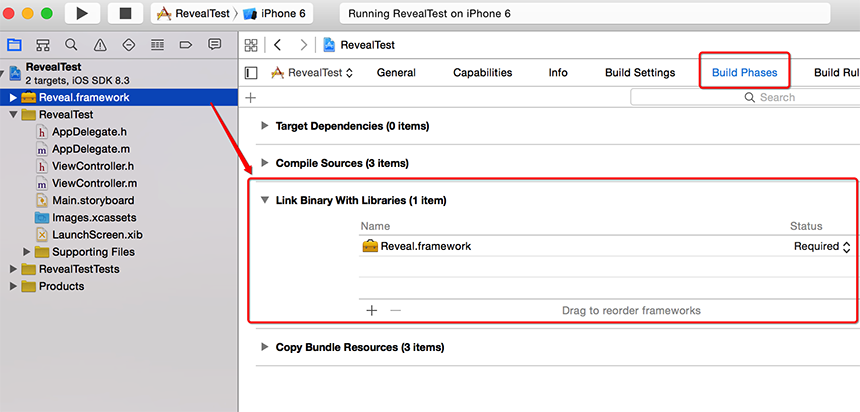Toggle the project and targets list sidebar
This screenshot has height=412, width=860.
[251, 72]
